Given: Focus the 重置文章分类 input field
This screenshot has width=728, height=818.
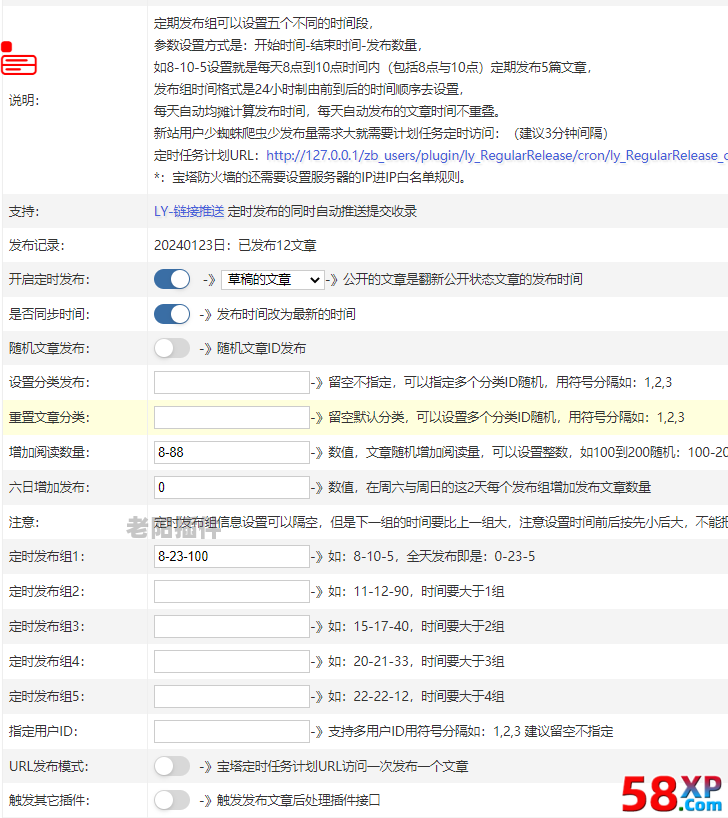Looking at the screenshot, I should point(232,417).
